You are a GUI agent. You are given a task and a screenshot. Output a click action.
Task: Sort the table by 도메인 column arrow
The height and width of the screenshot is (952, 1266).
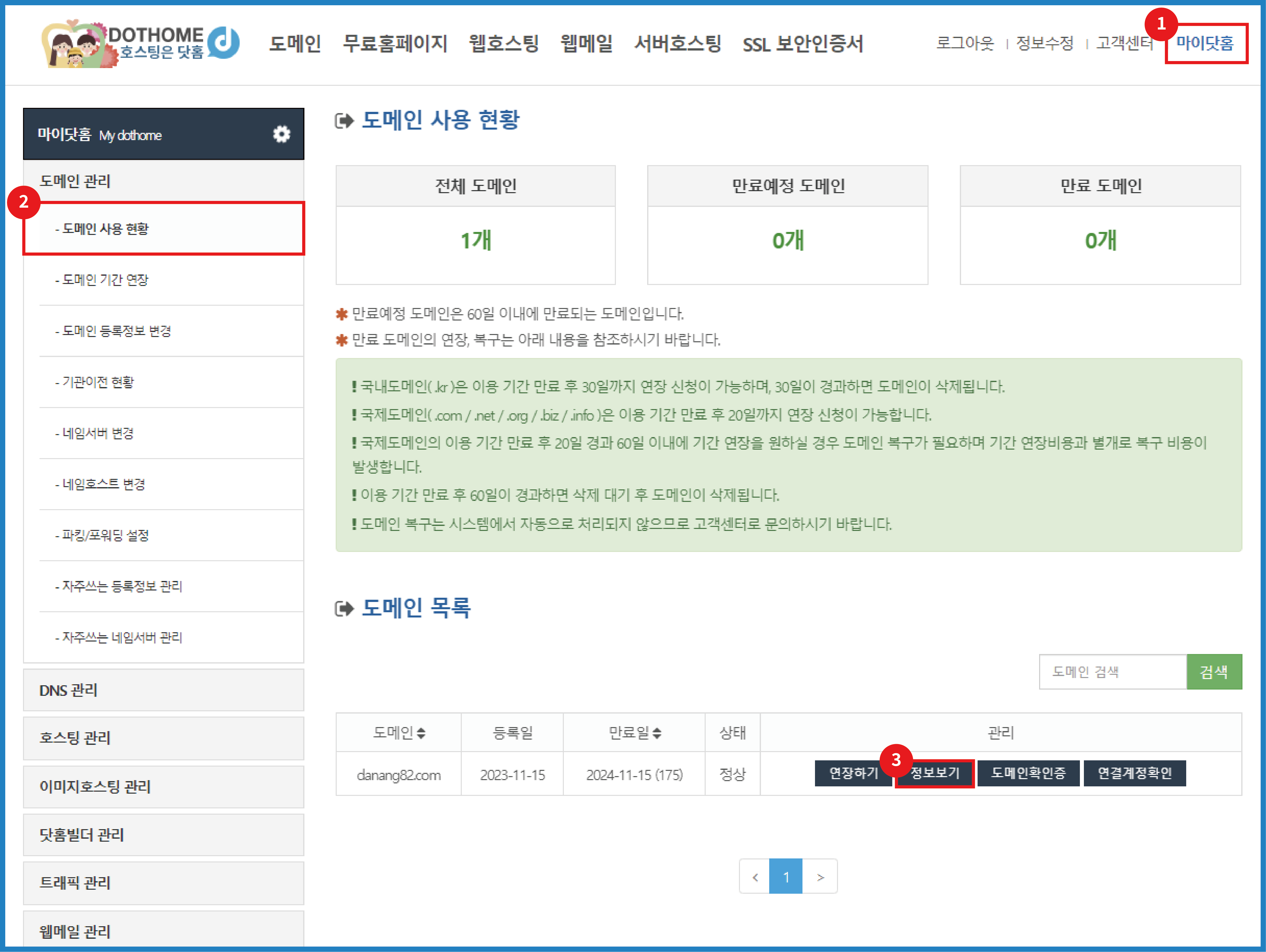click(x=421, y=733)
